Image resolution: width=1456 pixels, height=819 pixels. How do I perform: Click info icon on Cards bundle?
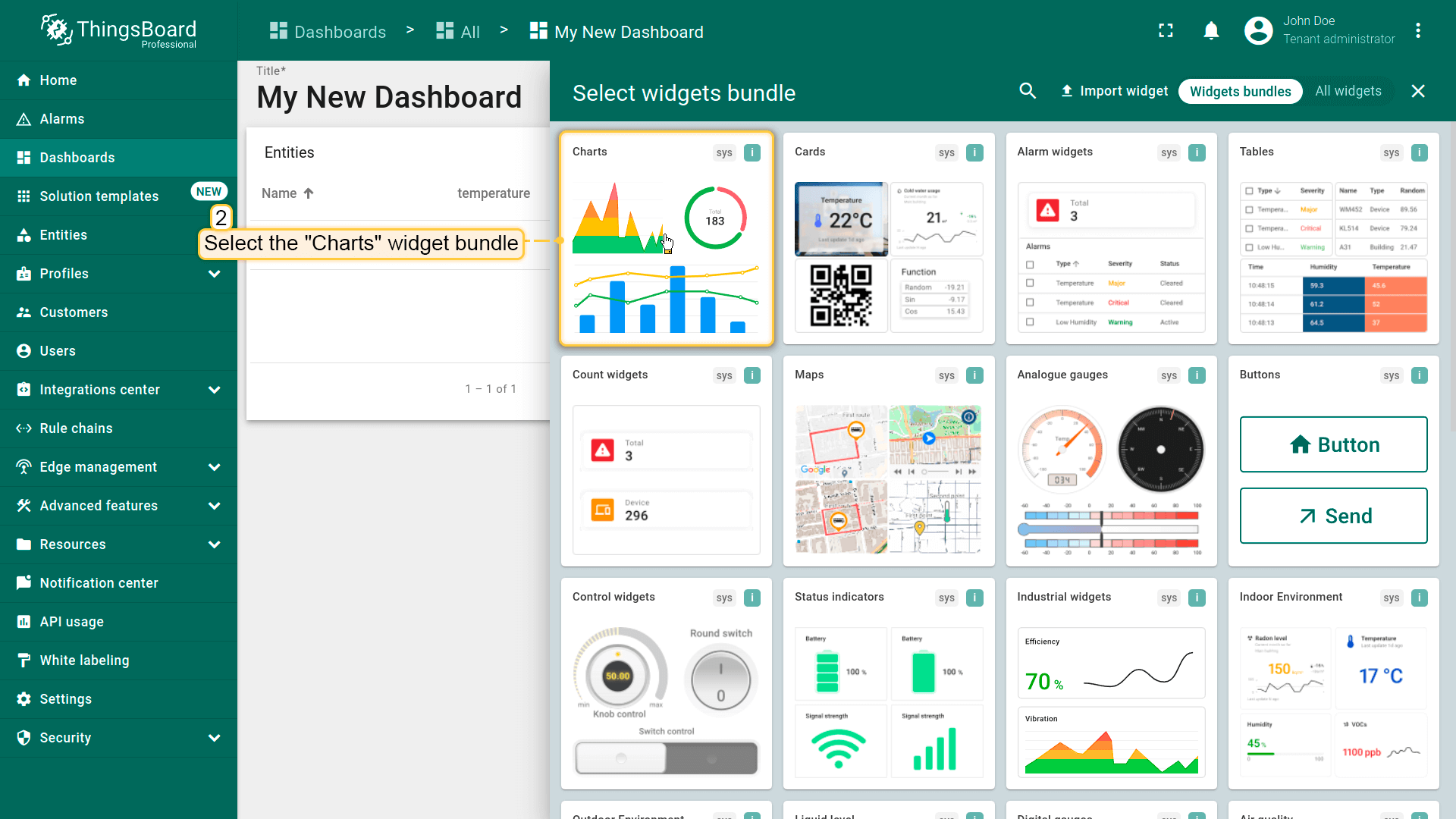coord(974,152)
